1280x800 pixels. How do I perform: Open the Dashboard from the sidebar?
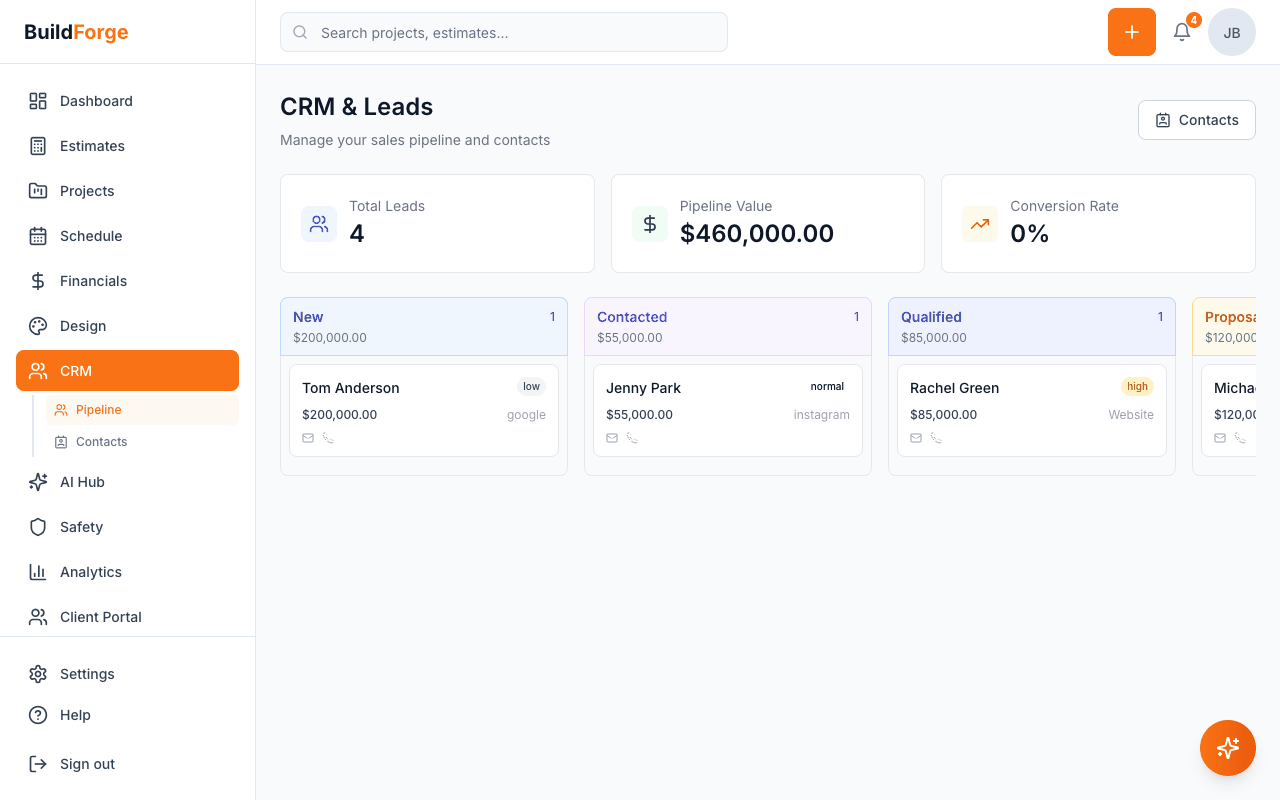pos(95,101)
